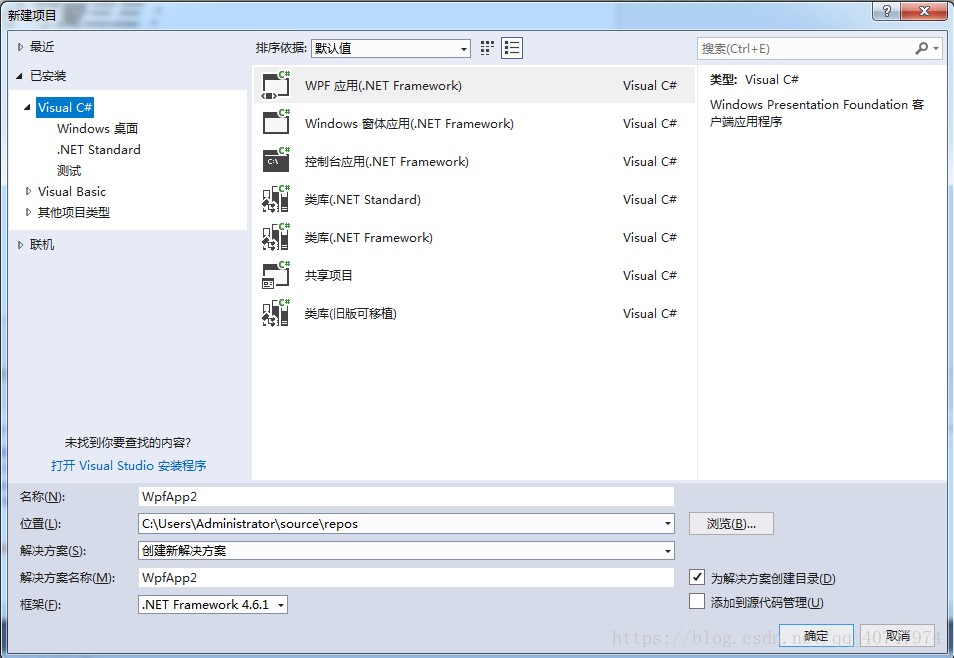Select Windows 窗体应用(.NET Framework) row text

point(409,124)
